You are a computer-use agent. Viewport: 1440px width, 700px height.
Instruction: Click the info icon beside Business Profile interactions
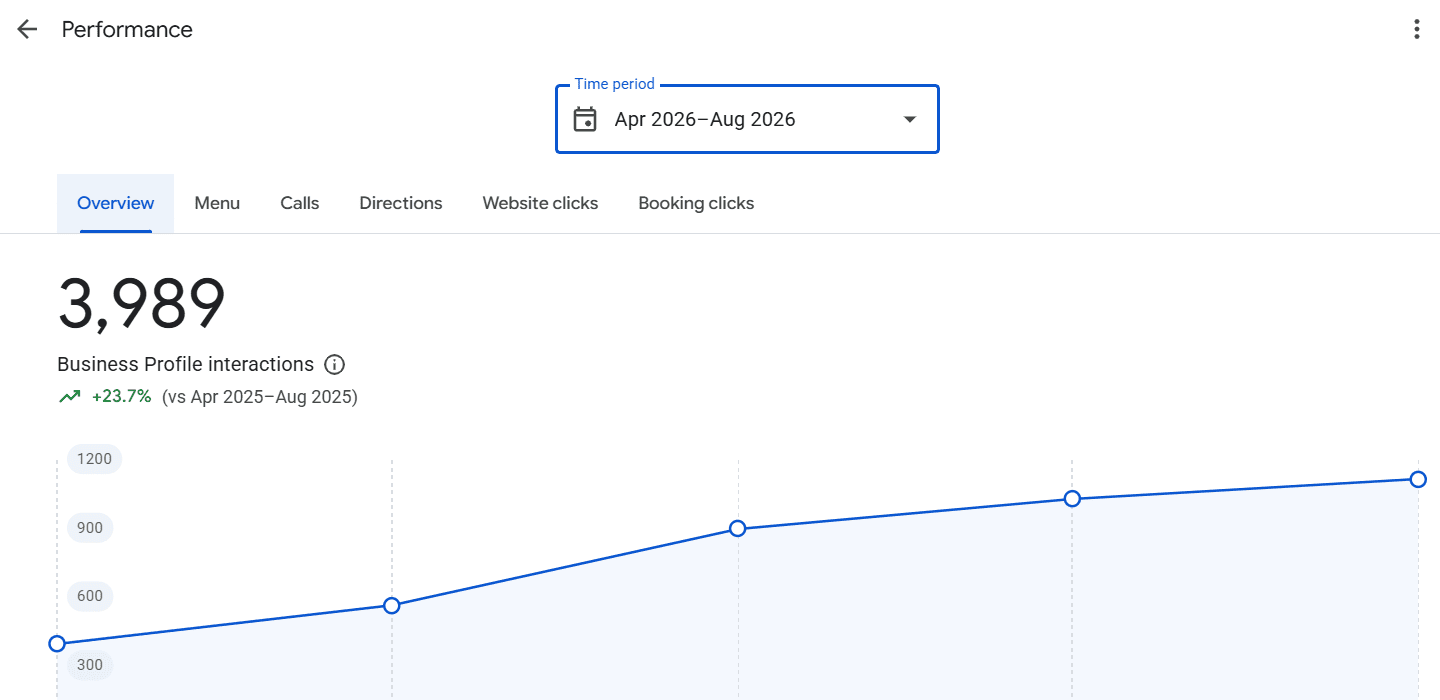click(x=335, y=364)
